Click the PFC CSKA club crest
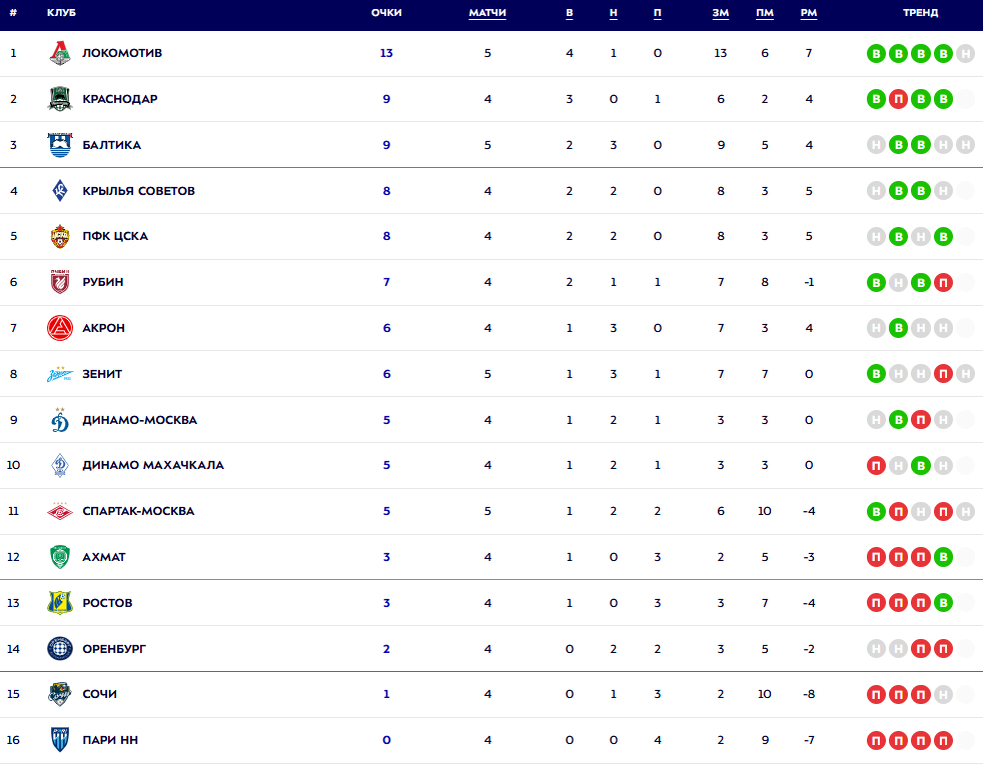This screenshot has width=983, height=765. pyautogui.click(x=61, y=237)
